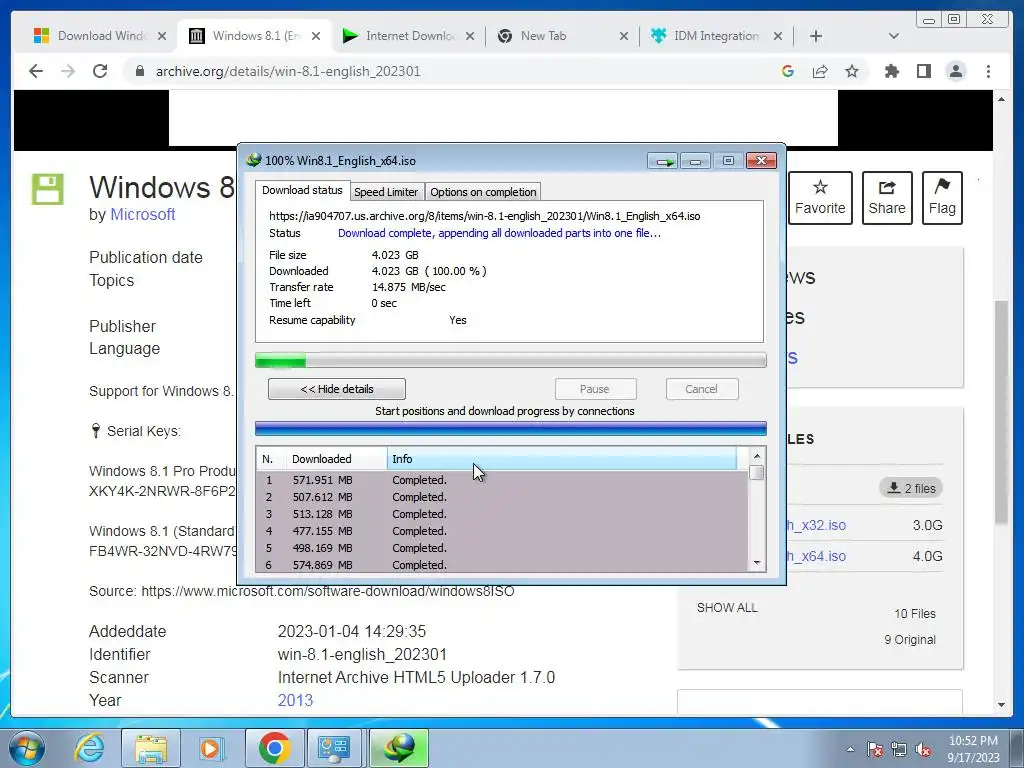Open the Chrome profile avatar
The width and height of the screenshot is (1024, 768).
pyautogui.click(x=956, y=71)
